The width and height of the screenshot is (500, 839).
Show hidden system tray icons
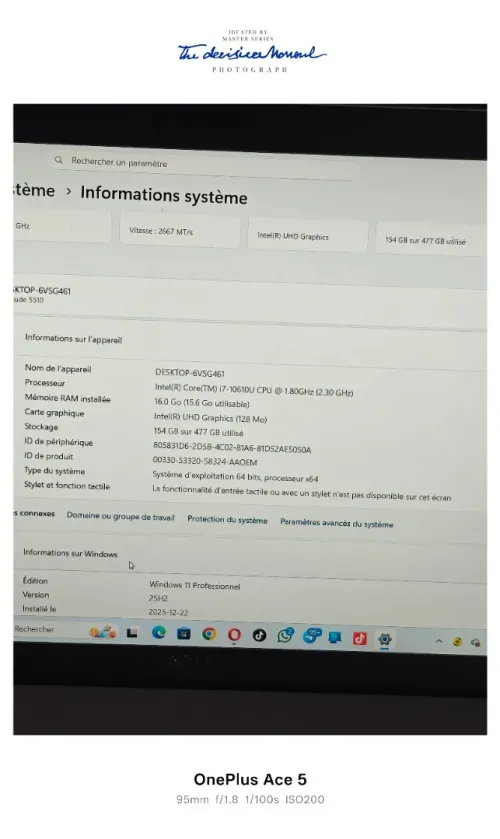439,641
